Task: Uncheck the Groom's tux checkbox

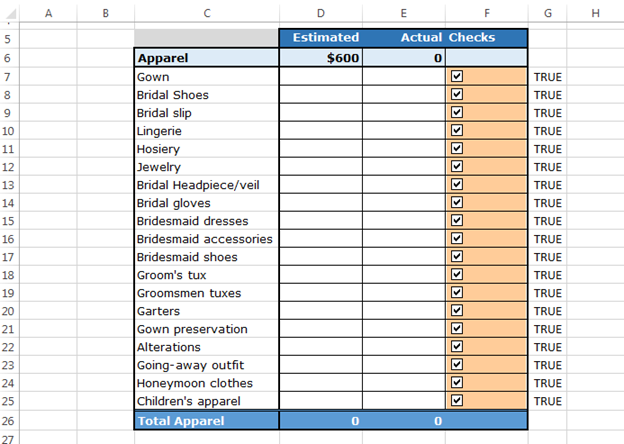Action: [x=457, y=274]
